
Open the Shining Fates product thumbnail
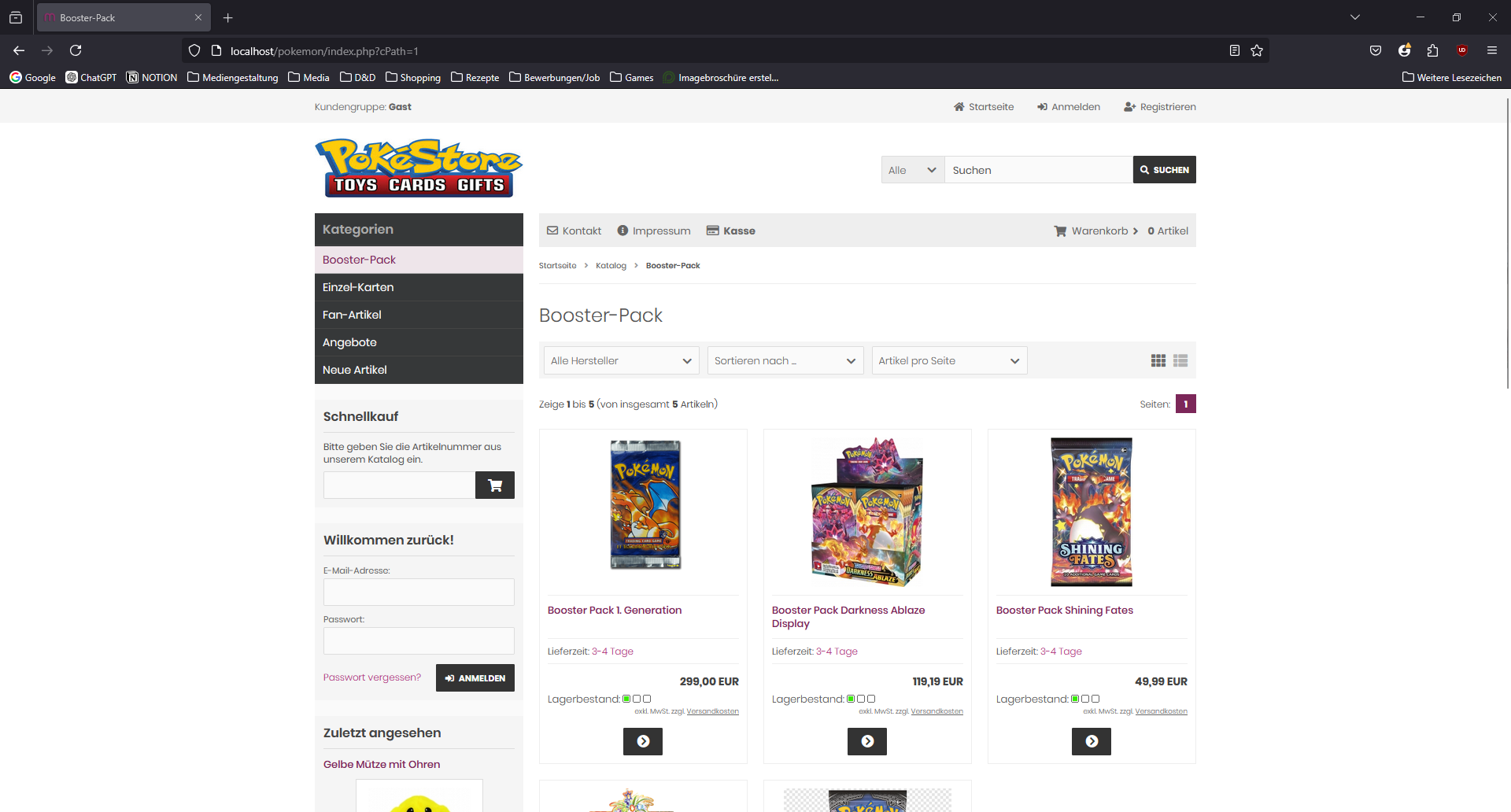1091,512
